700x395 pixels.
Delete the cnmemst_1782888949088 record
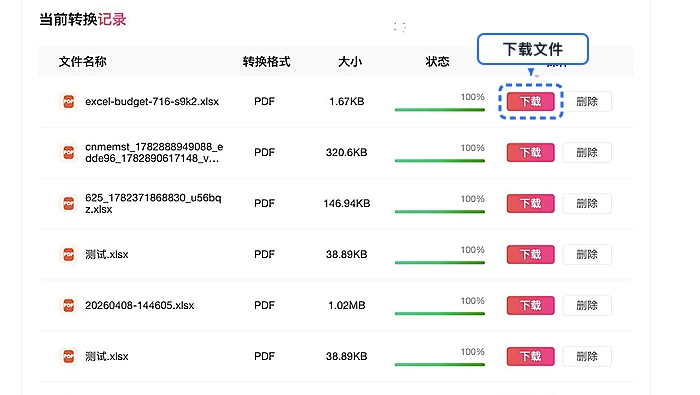(587, 152)
